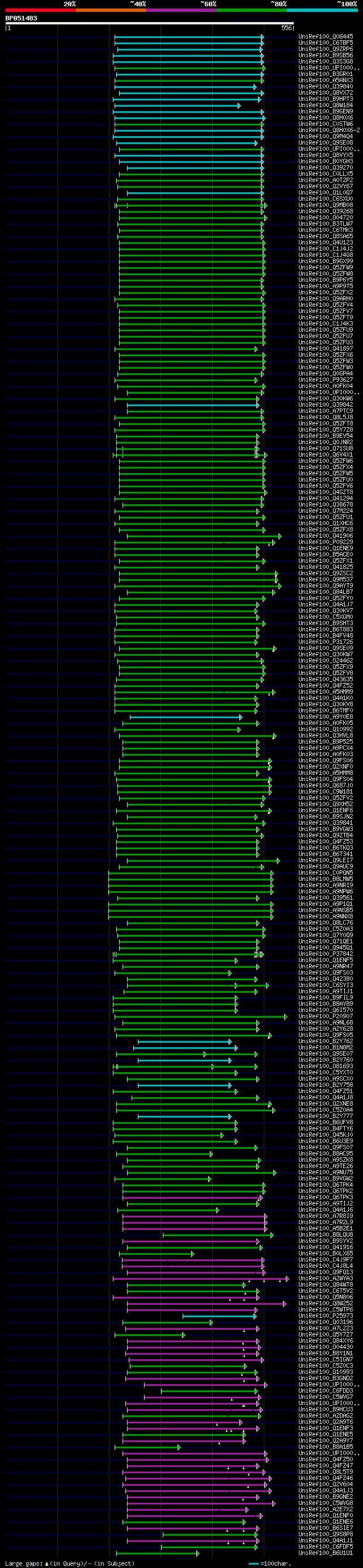This screenshot has width=363, height=1568.
Task: Select the UniRef100_Q2VY67 label
Action: coord(325,186)
